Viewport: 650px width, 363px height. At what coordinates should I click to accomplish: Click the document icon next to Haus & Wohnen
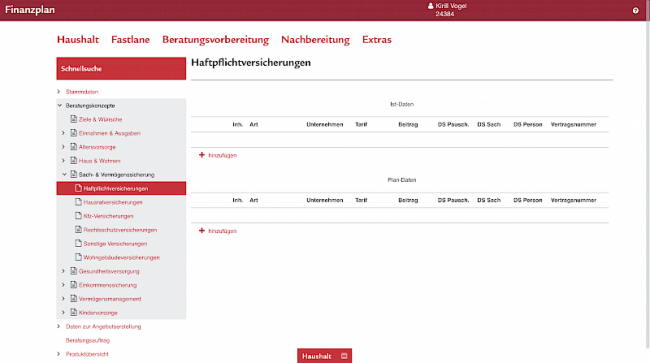point(73,160)
